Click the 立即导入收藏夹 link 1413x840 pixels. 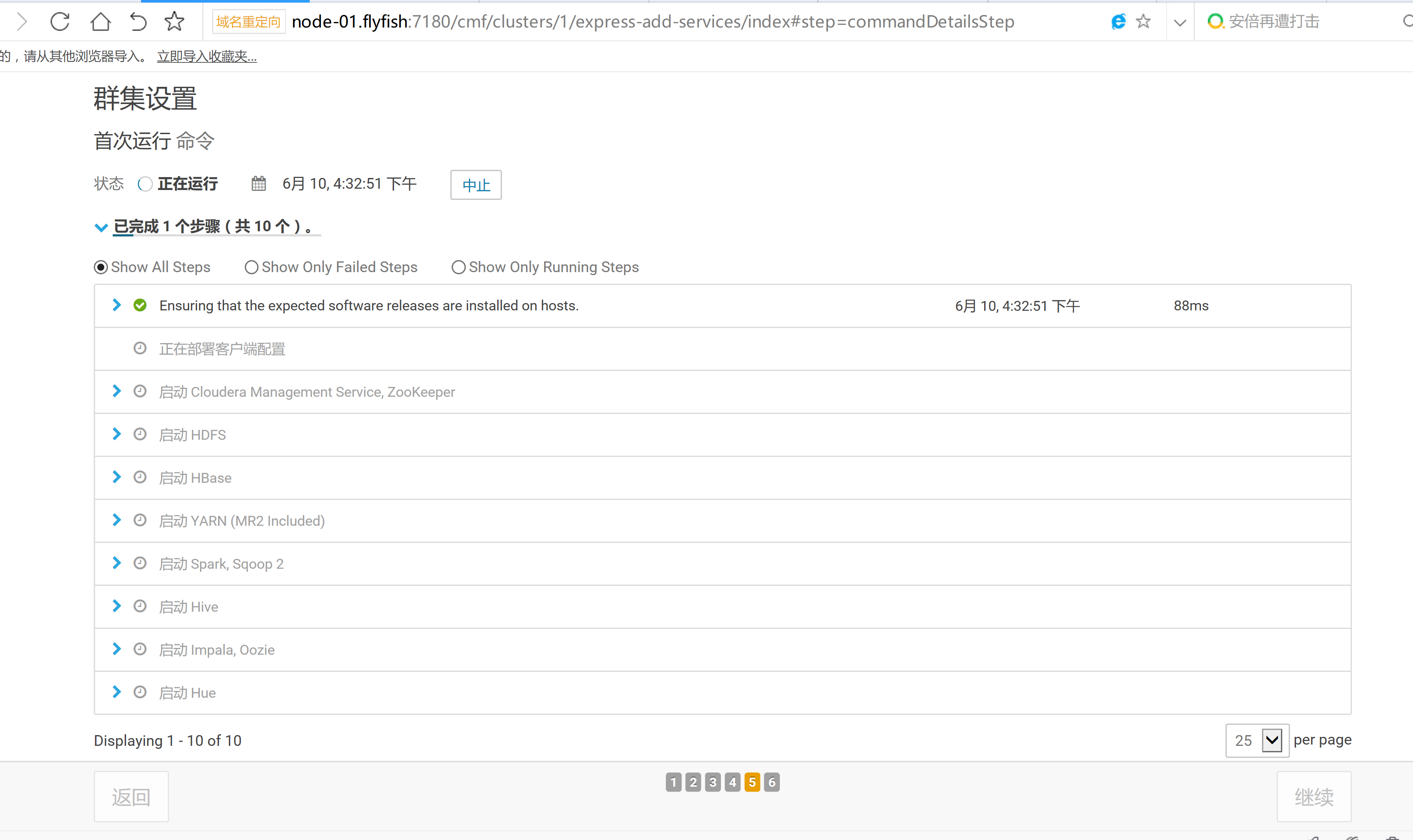click(x=207, y=57)
